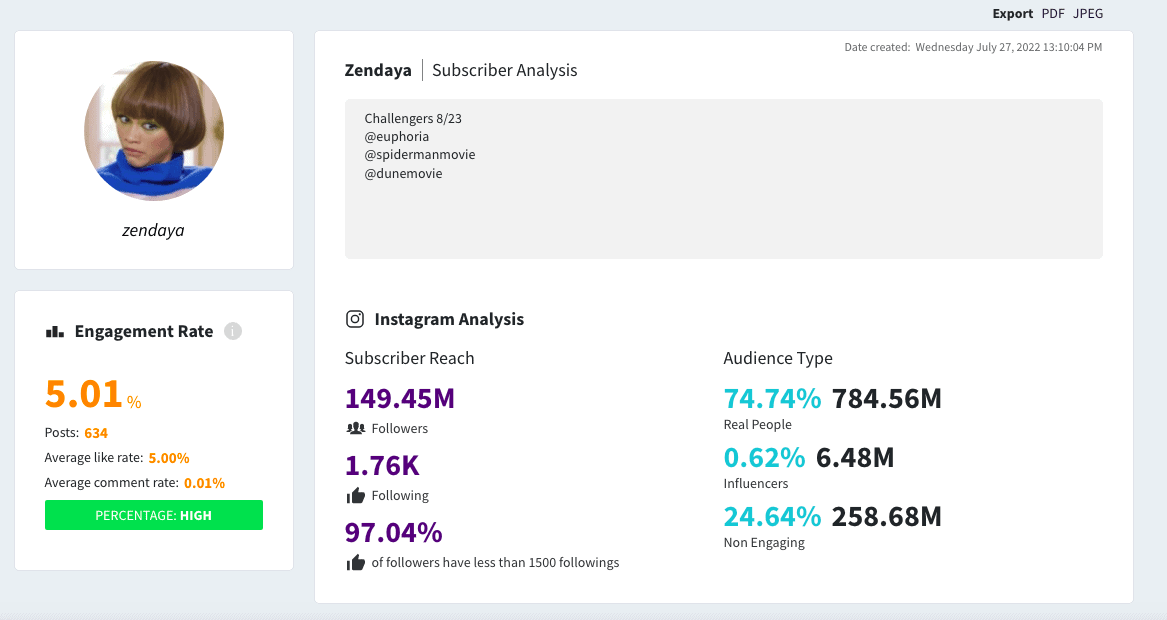Click the Followers people icon

click(x=354, y=429)
